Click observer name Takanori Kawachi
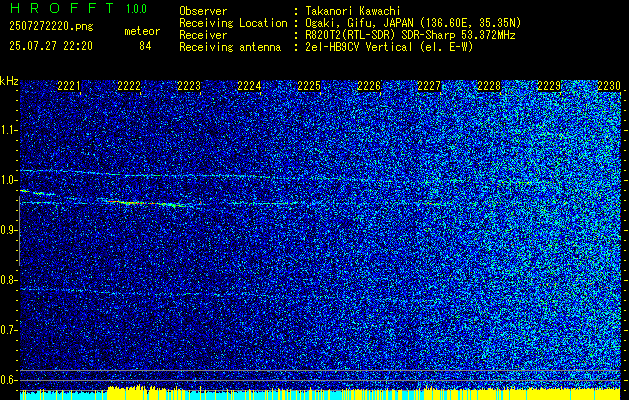Image resolution: width=629 pixels, height=400 pixels. tap(352, 11)
